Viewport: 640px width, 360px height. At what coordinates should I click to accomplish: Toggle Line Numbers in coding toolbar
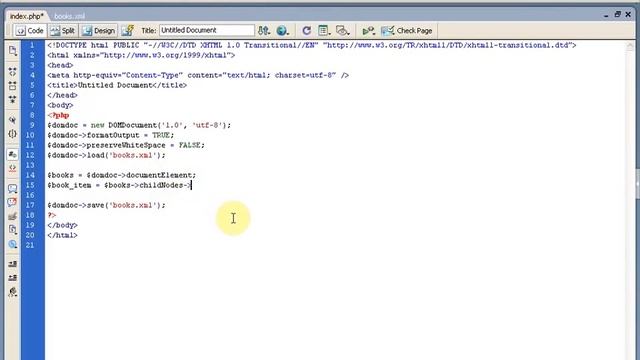13,154
